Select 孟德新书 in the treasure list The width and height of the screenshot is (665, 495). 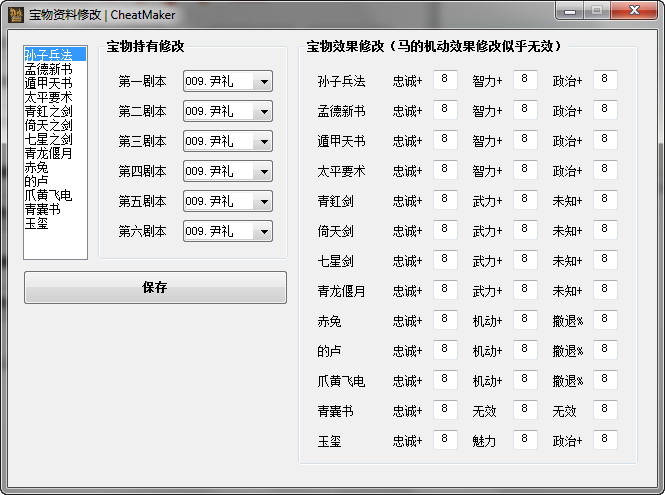coord(49,69)
